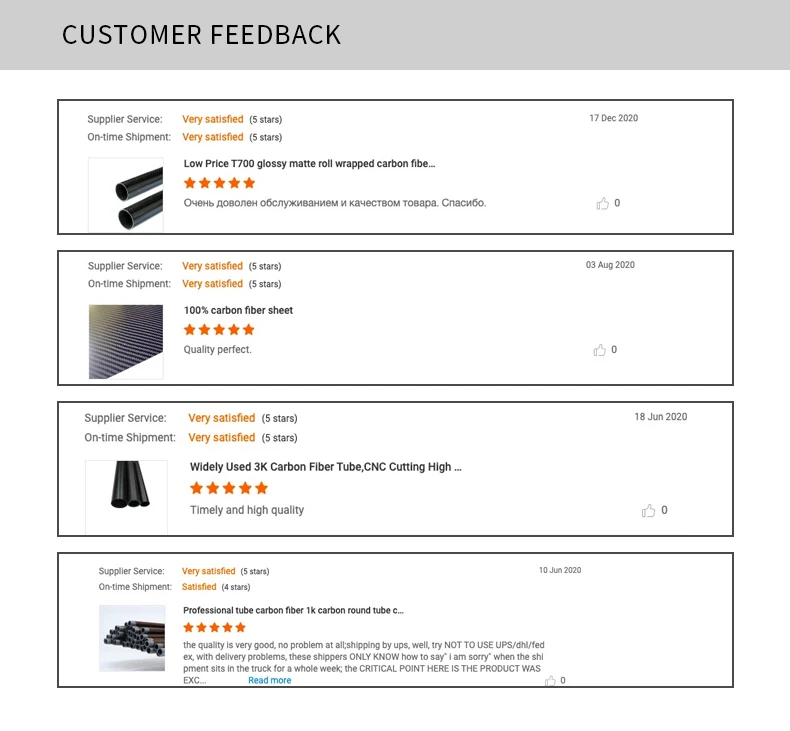Screen dimensions: 790x731
Task: Open "Professional tube carbon fiber 1k" product link
Action: [x=293, y=610]
